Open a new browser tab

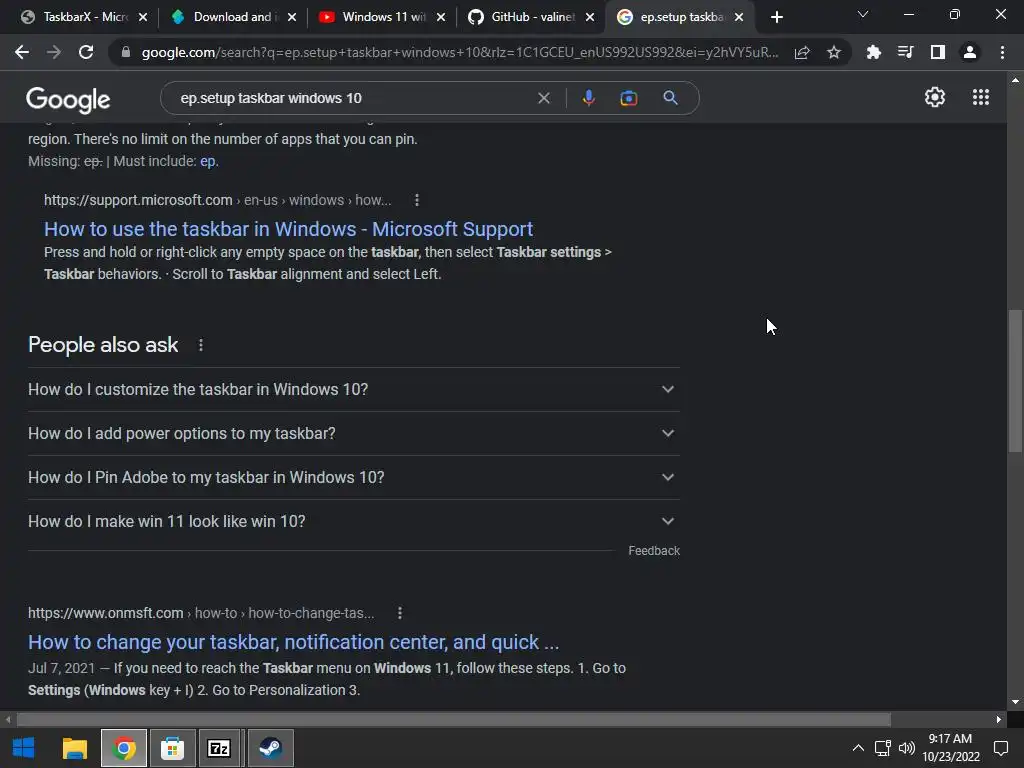pyautogui.click(x=776, y=17)
